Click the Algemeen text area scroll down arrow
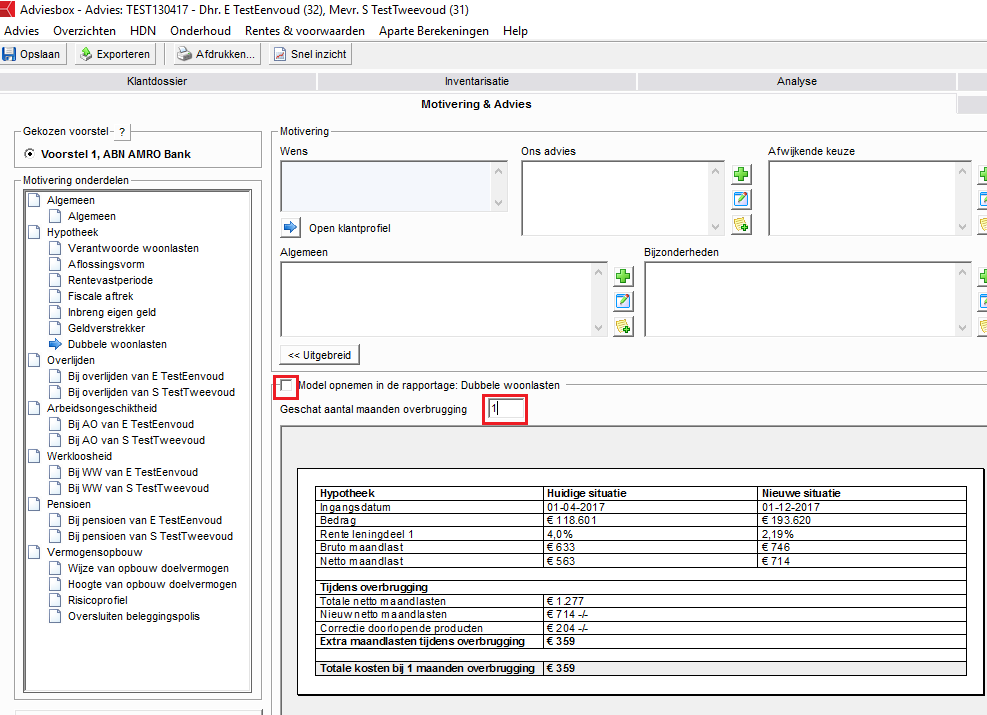The image size is (987, 715). pos(598,327)
